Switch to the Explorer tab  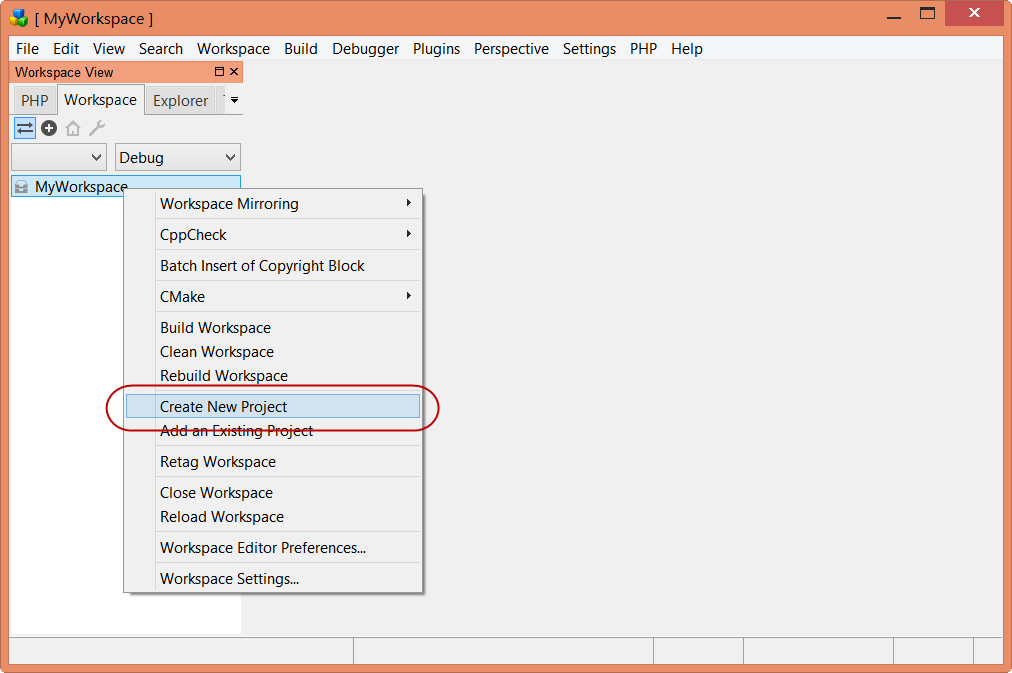(x=181, y=101)
